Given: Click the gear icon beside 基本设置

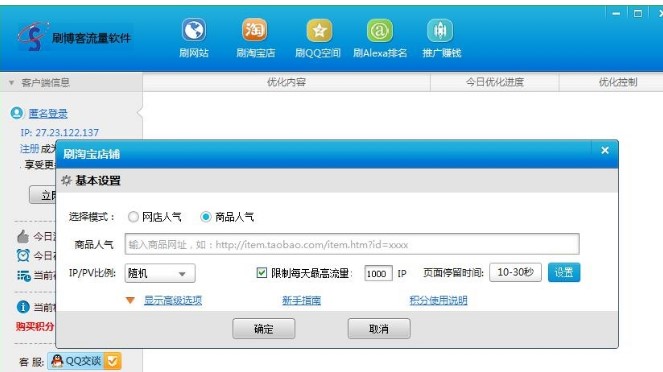Looking at the screenshot, I should pos(66,181).
